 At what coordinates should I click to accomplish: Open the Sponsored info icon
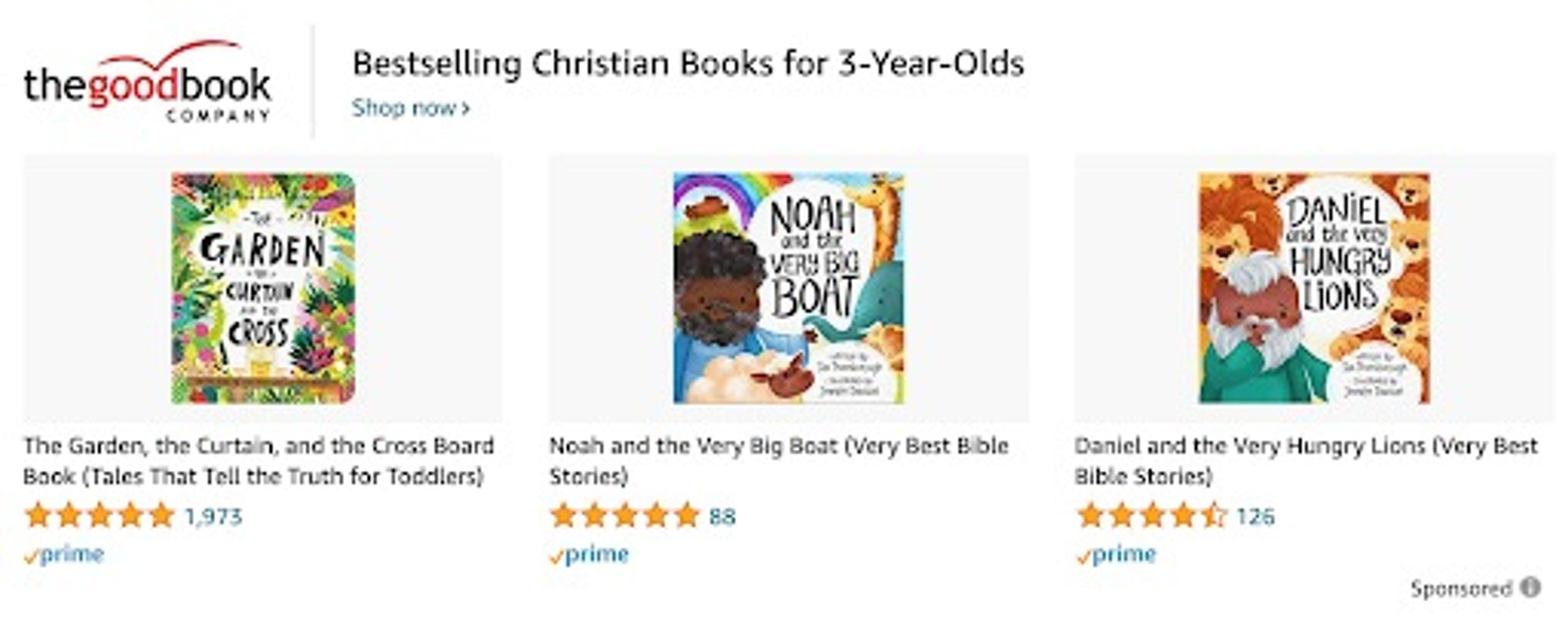coord(1531,588)
